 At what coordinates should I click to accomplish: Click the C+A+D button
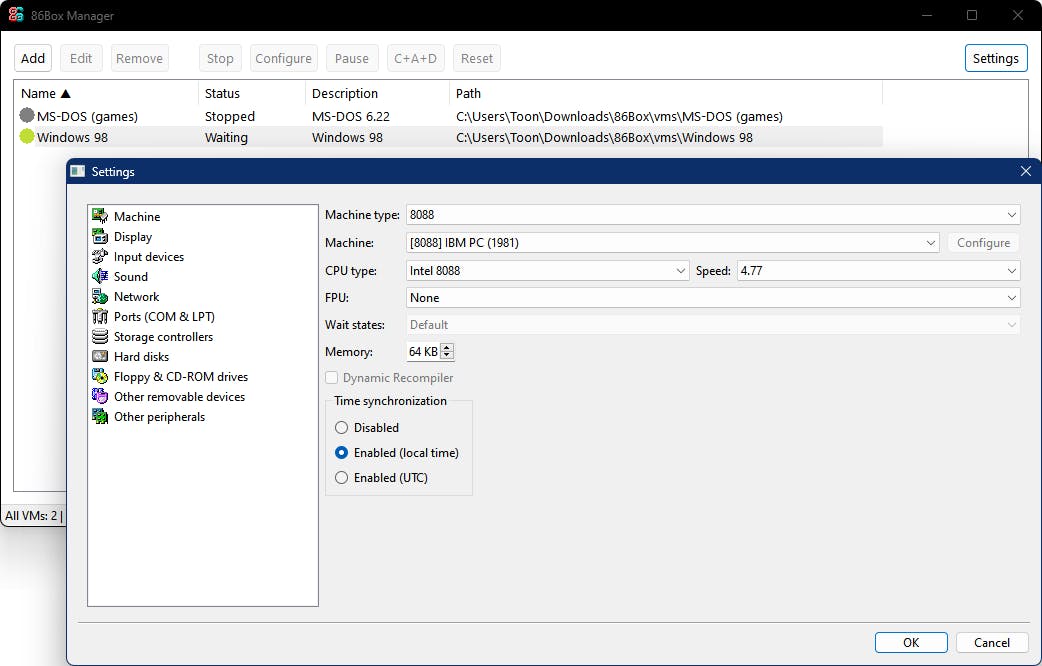pos(415,58)
